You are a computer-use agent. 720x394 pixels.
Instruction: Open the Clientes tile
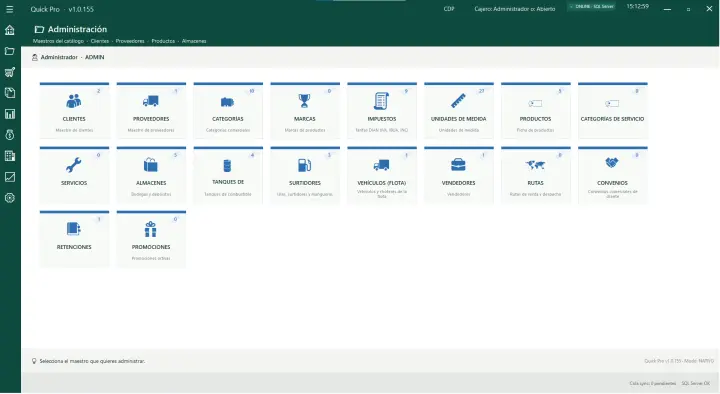click(x=74, y=111)
